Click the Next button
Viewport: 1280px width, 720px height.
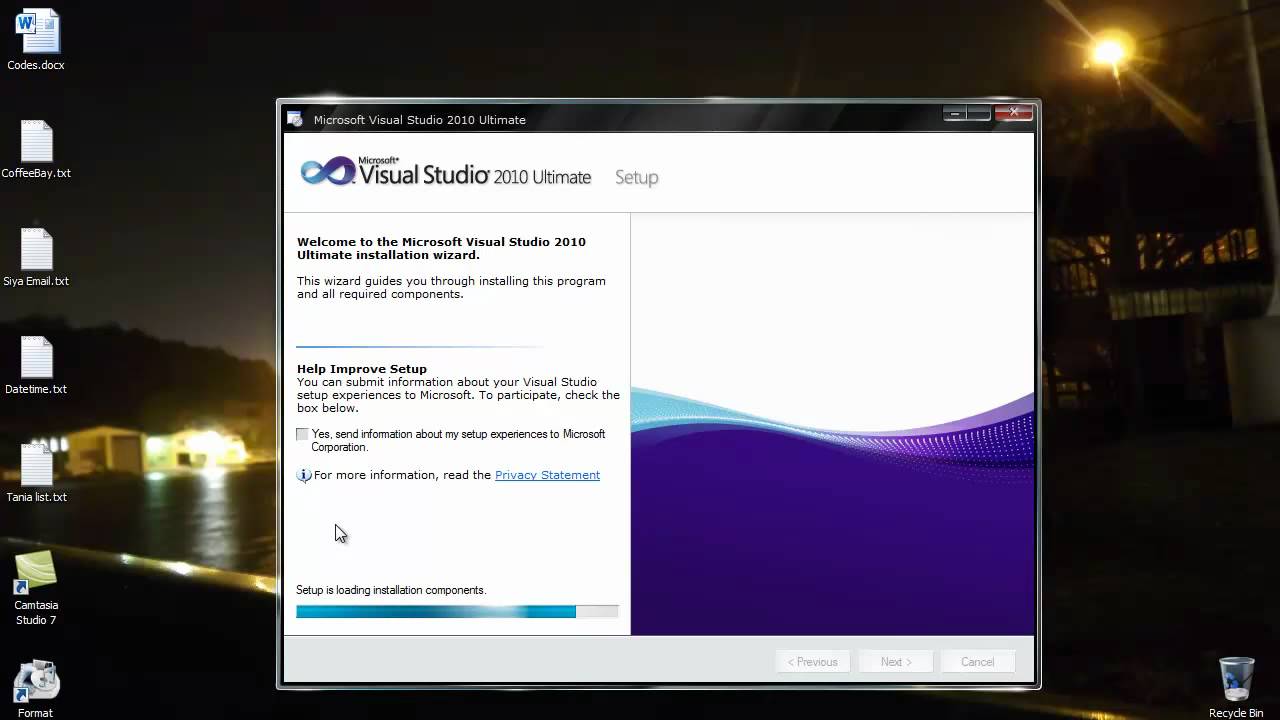pyautogui.click(x=896, y=662)
